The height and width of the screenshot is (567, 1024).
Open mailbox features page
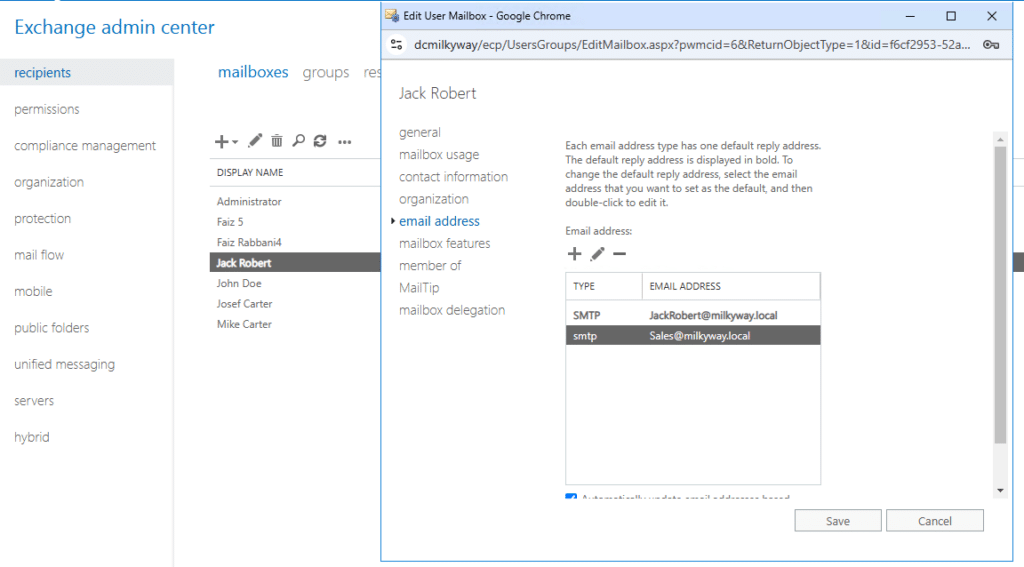click(x=445, y=243)
